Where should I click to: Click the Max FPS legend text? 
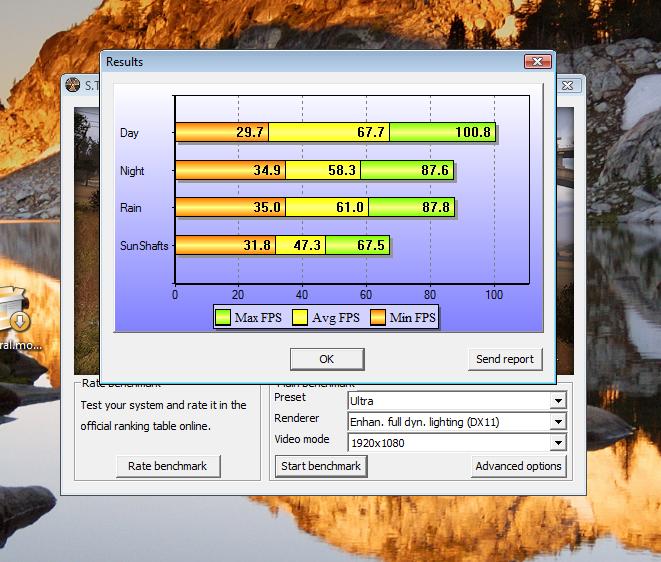coord(258,317)
